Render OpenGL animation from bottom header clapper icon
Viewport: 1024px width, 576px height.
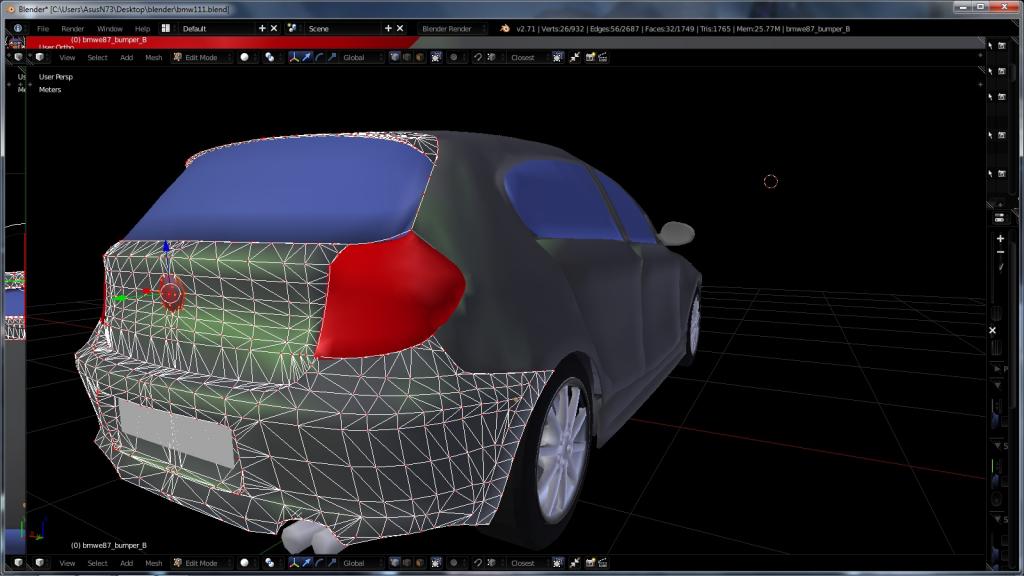coord(603,563)
